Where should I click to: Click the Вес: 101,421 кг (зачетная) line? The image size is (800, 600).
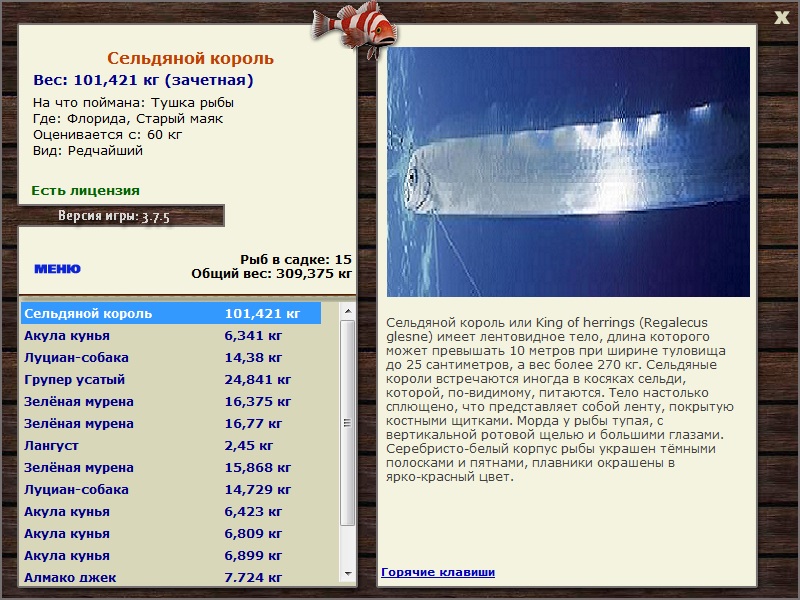pyautogui.click(x=143, y=80)
